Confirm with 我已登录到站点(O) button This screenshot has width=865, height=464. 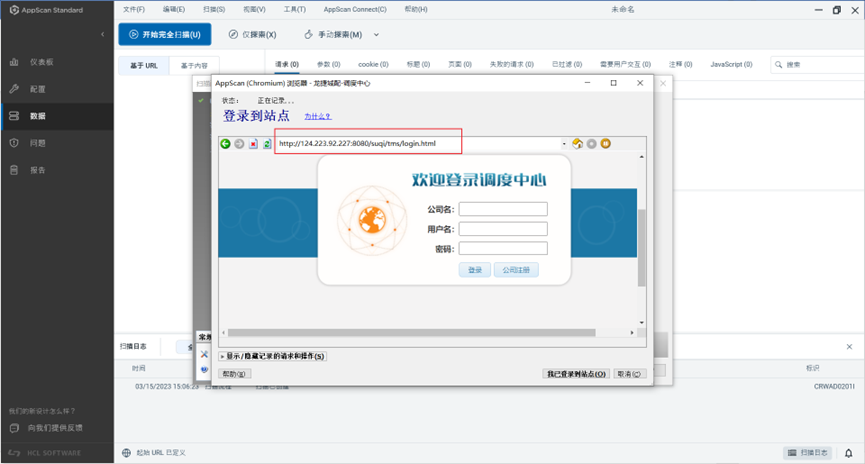(x=576, y=374)
